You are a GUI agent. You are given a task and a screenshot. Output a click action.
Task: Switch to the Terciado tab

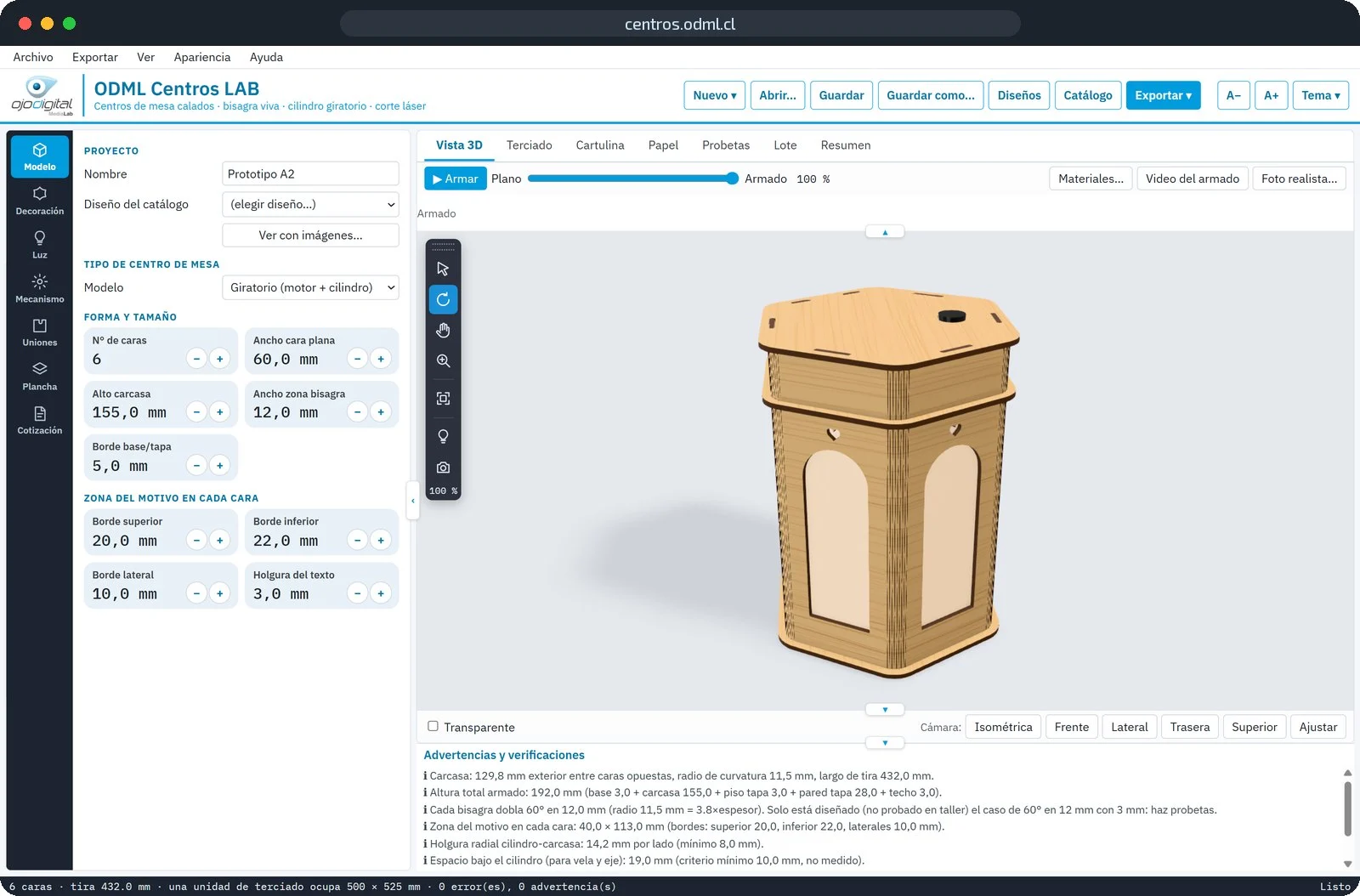coord(530,145)
